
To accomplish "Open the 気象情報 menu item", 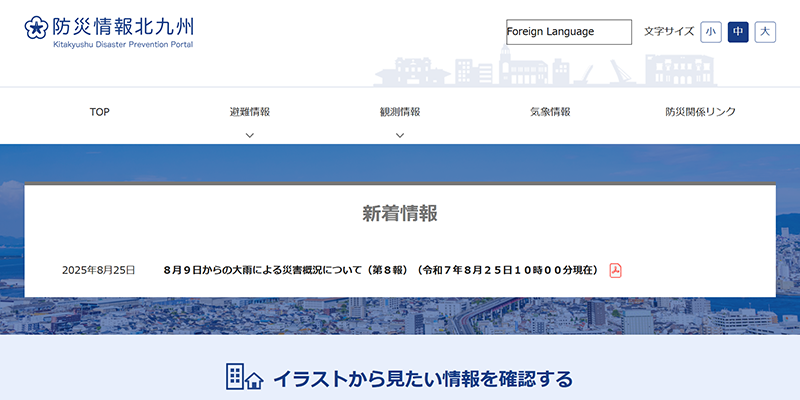I will coord(550,112).
